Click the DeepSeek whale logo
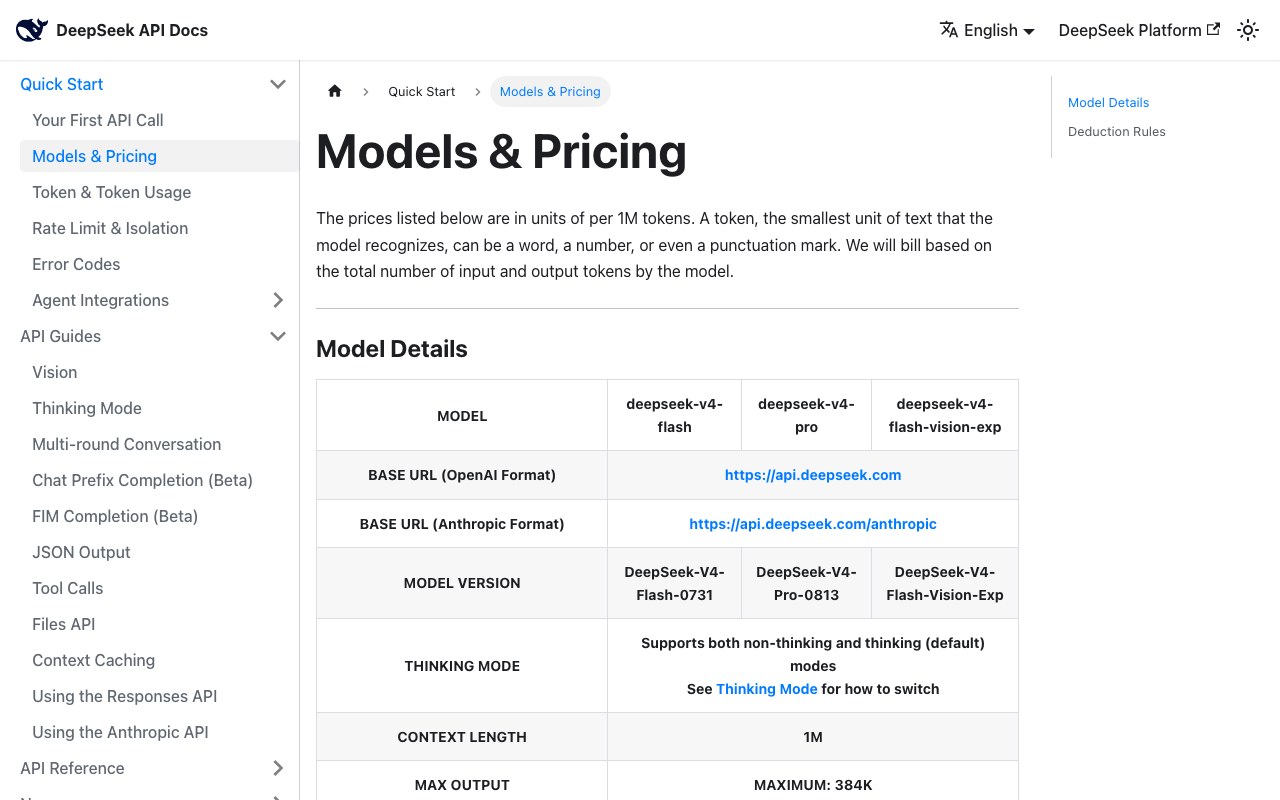The width and height of the screenshot is (1280, 800). 32,30
